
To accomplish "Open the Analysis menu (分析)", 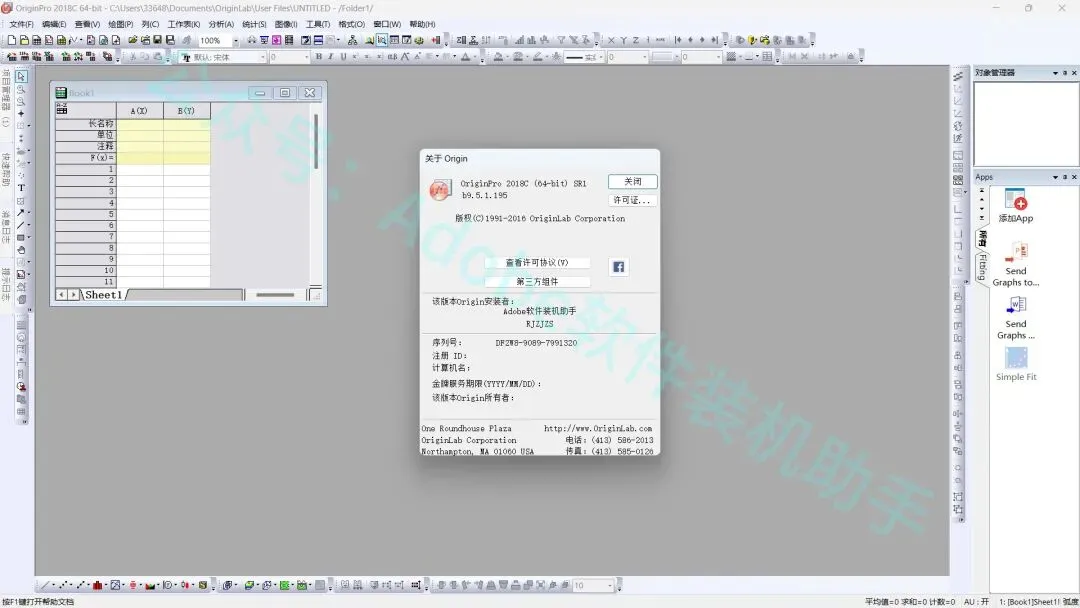I will (221, 24).
